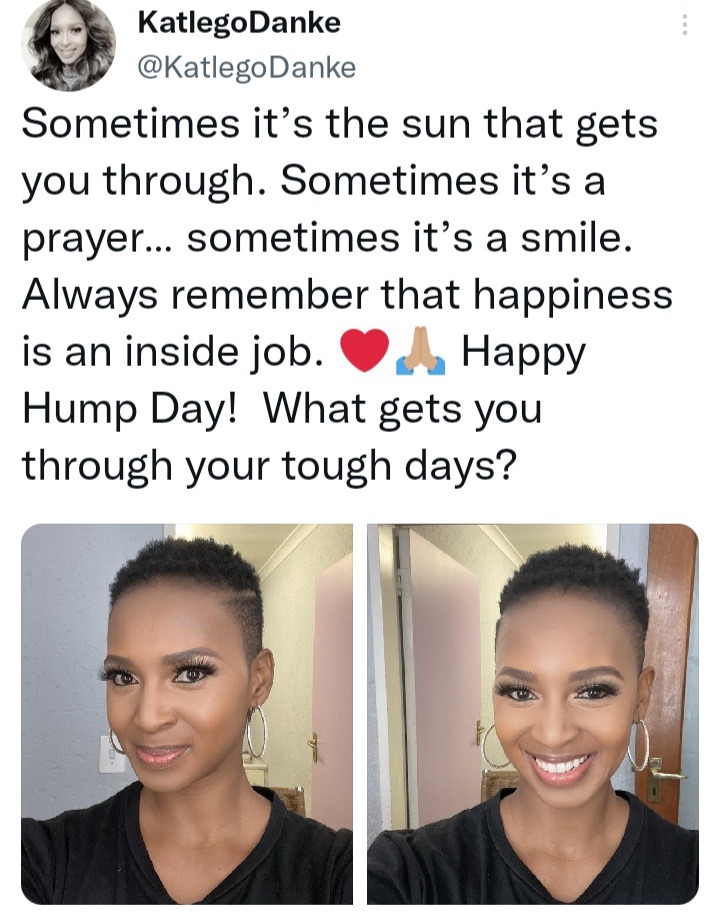Click the question 'through your tough days?'
The height and width of the screenshot is (921, 720).
click(270, 467)
